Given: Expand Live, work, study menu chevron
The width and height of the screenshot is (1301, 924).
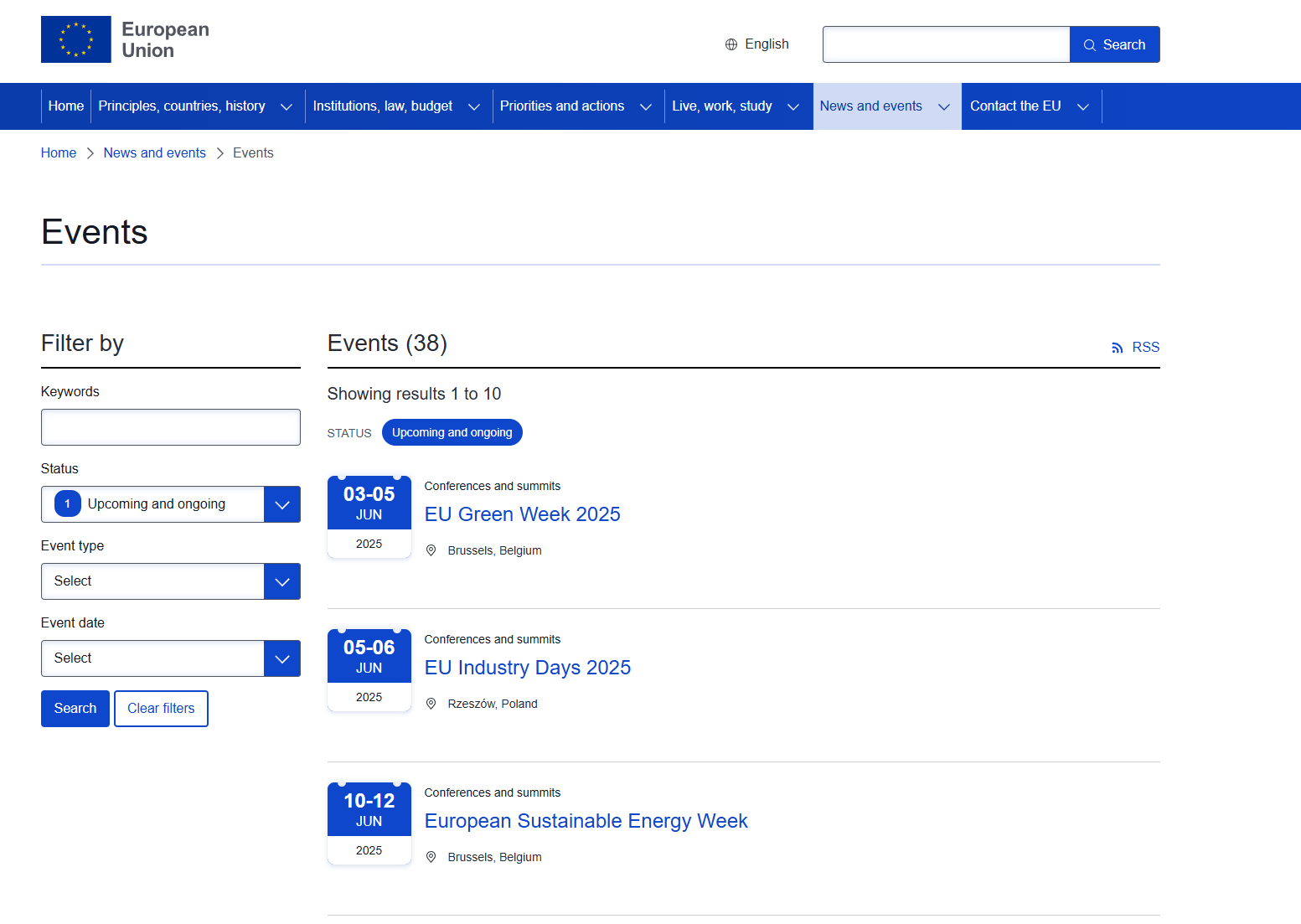Looking at the screenshot, I should click(793, 107).
